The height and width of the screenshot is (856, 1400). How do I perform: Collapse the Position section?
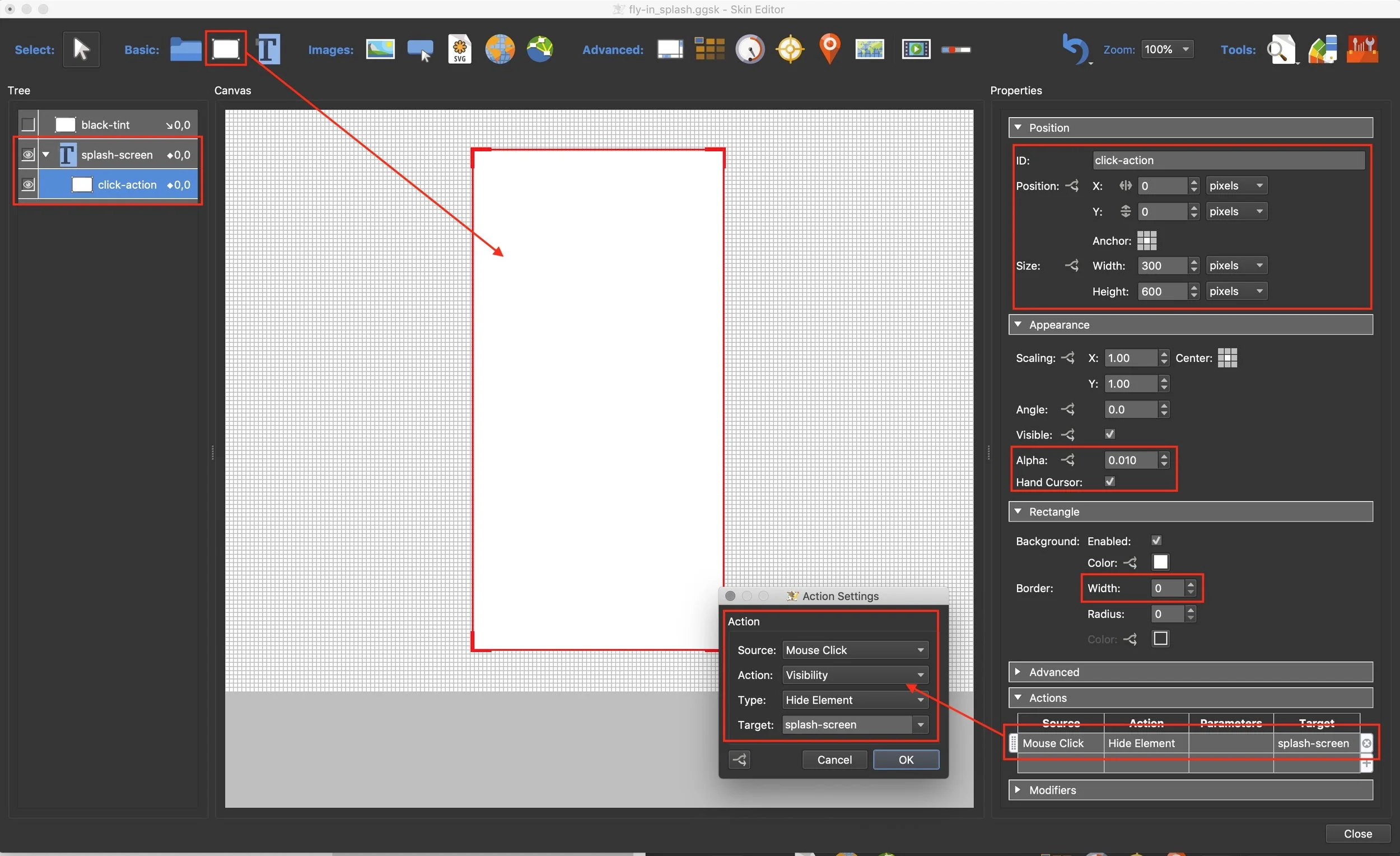pyautogui.click(x=1191, y=128)
